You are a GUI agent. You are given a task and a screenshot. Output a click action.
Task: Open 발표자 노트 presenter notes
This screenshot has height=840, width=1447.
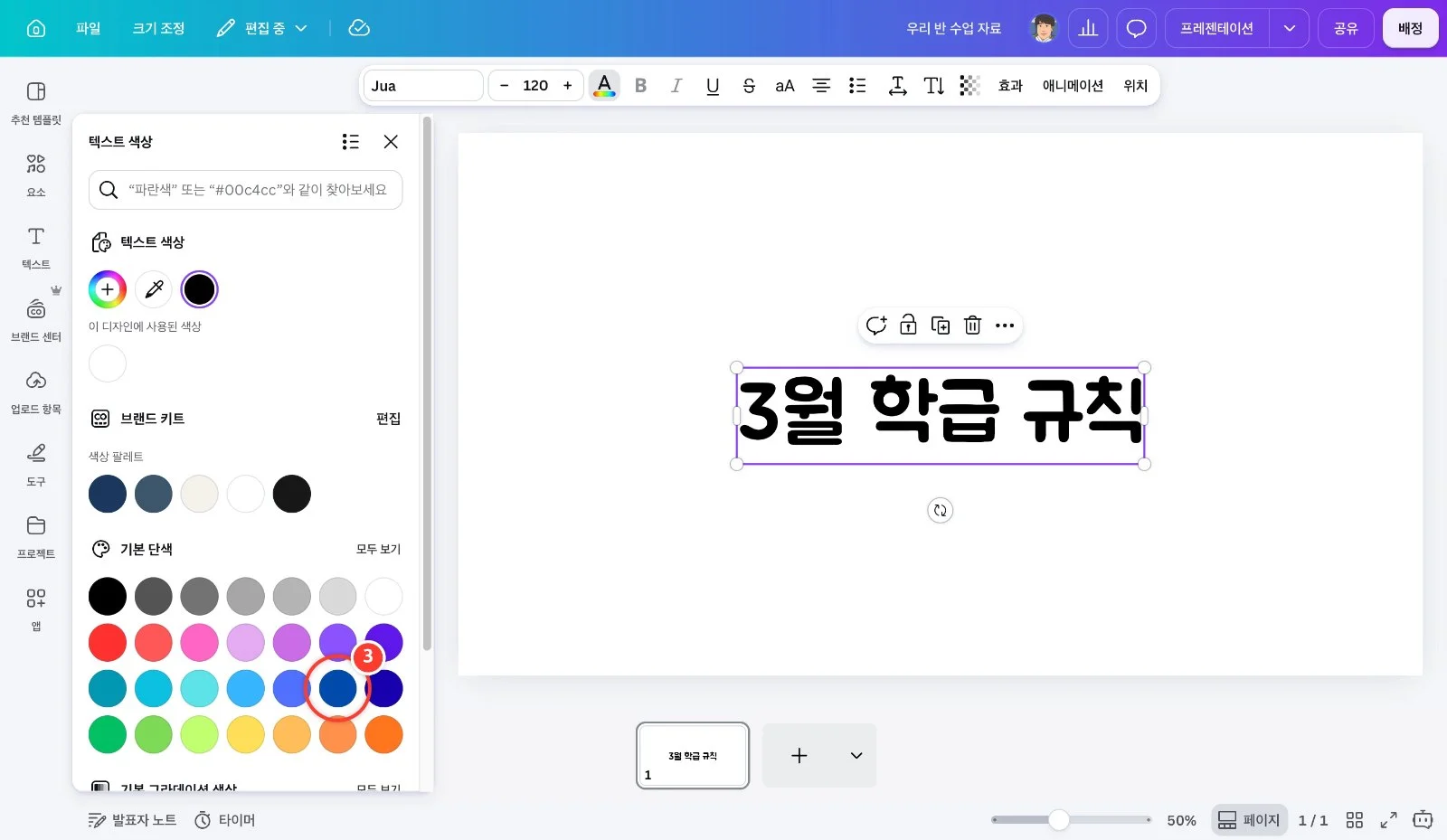tap(132, 820)
